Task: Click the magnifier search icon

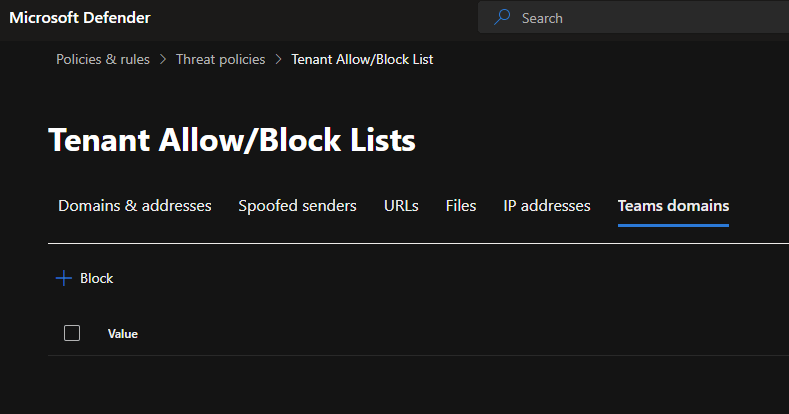Action: coord(502,18)
